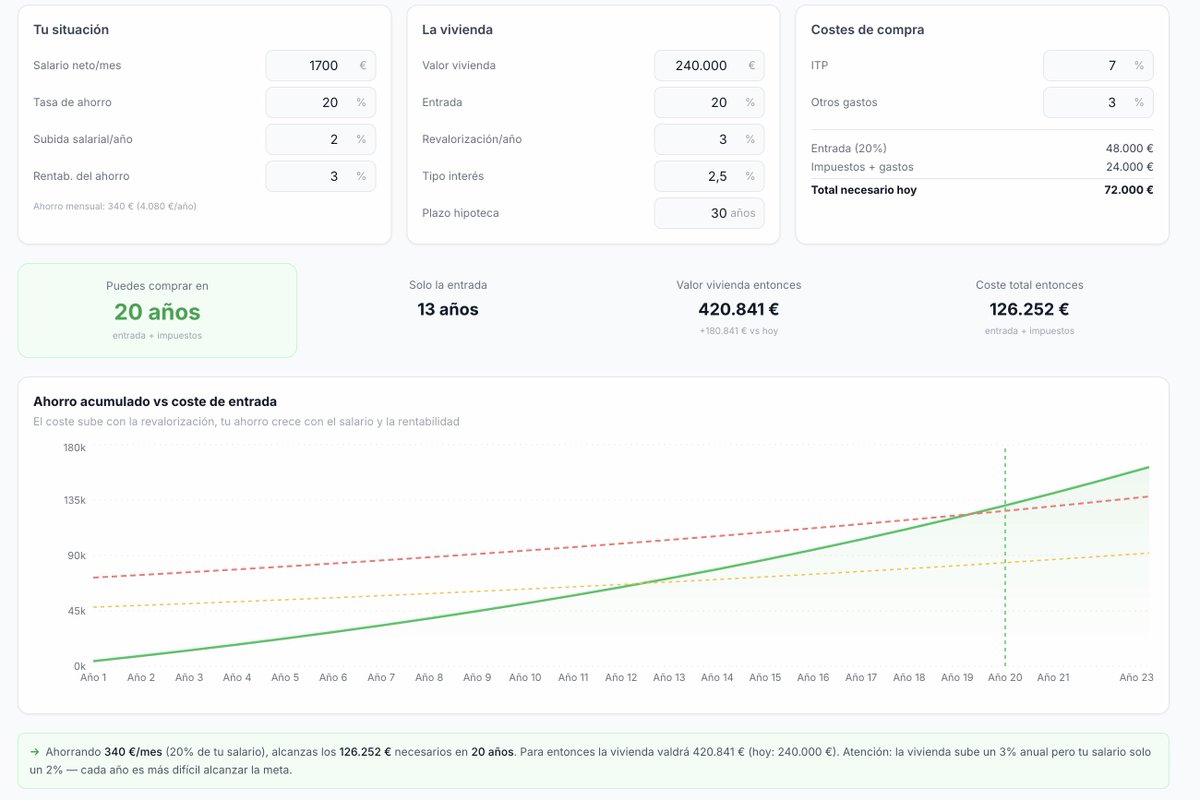Change the Entrada percentage under La vivienda
This screenshot has width=1200, height=800.
(x=709, y=103)
